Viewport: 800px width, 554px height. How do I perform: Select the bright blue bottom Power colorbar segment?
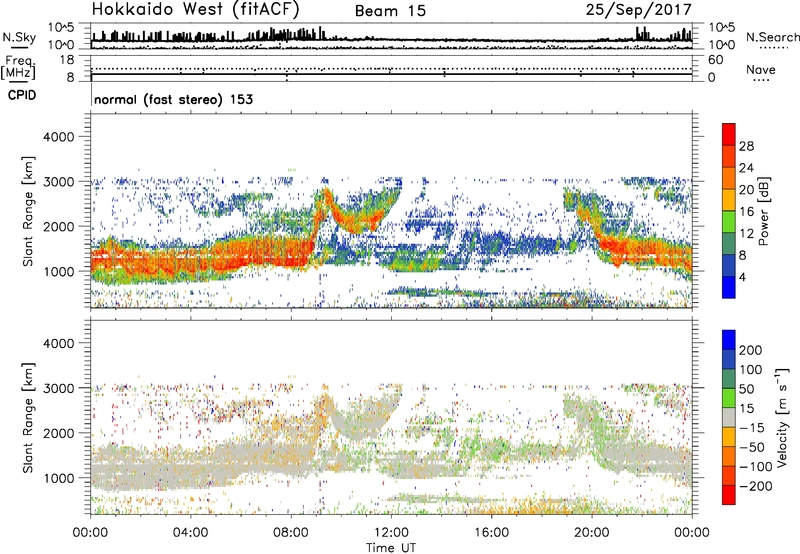click(x=729, y=287)
